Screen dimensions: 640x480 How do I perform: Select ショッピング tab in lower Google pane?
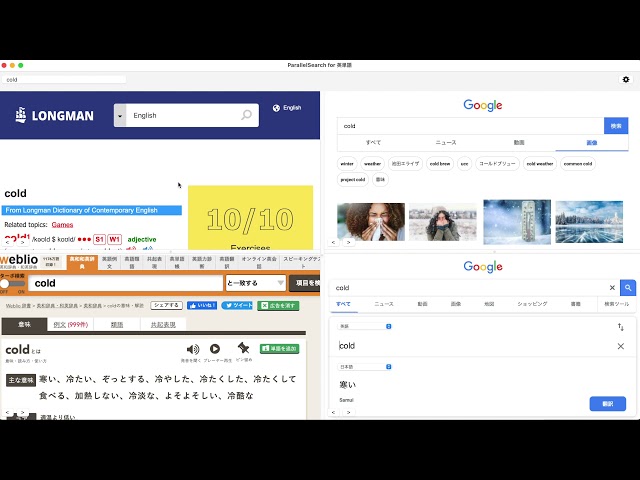pyautogui.click(x=532, y=304)
